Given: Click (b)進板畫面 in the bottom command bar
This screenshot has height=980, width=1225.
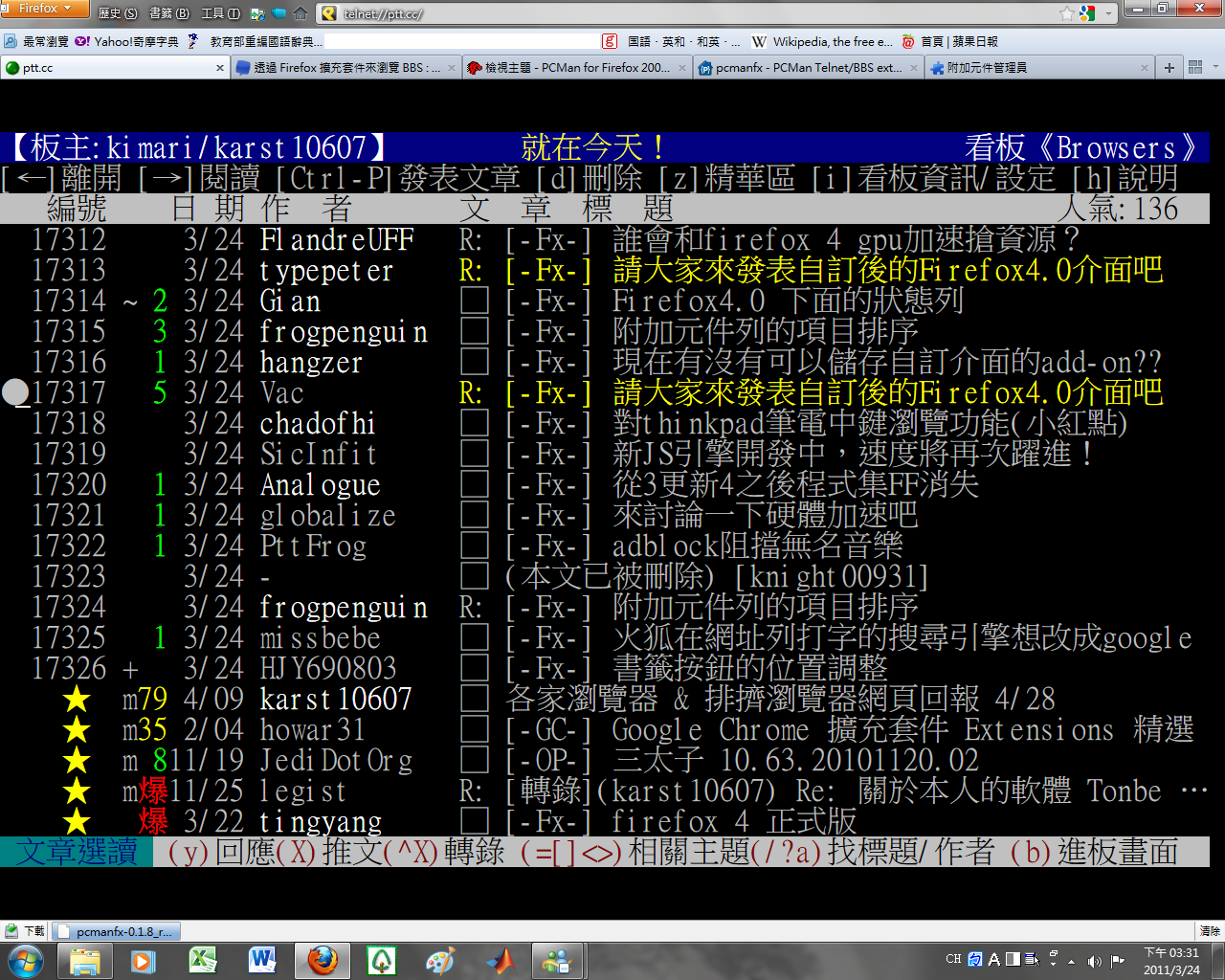Looking at the screenshot, I should coord(1095,852).
